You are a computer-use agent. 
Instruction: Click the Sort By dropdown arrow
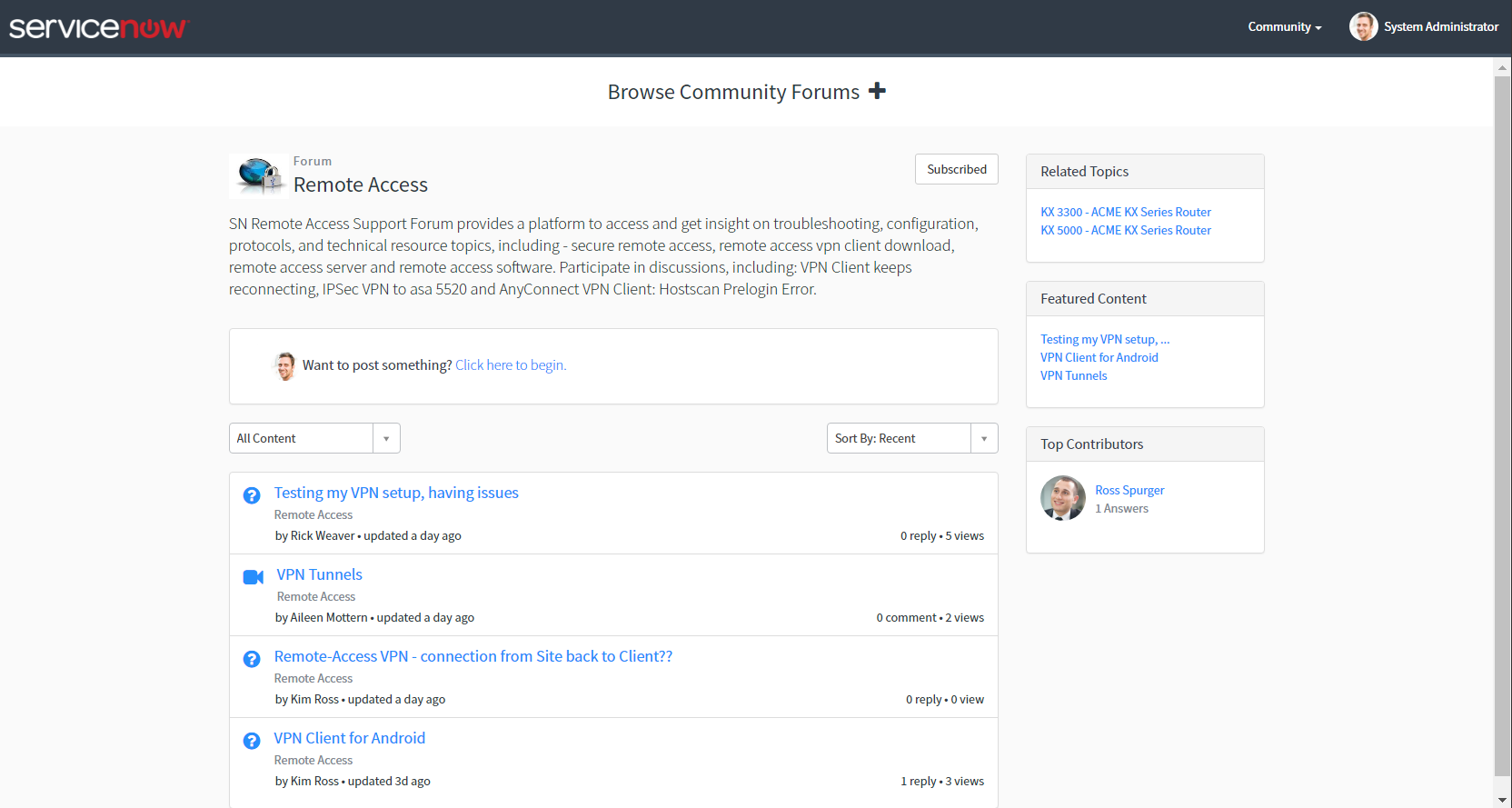click(984, 439)
